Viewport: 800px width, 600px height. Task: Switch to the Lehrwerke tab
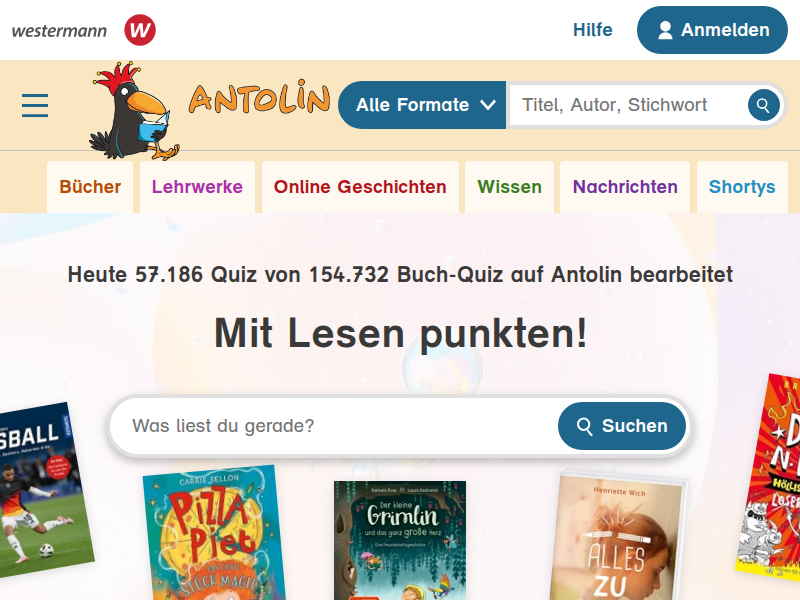click(x=197, y=187)
